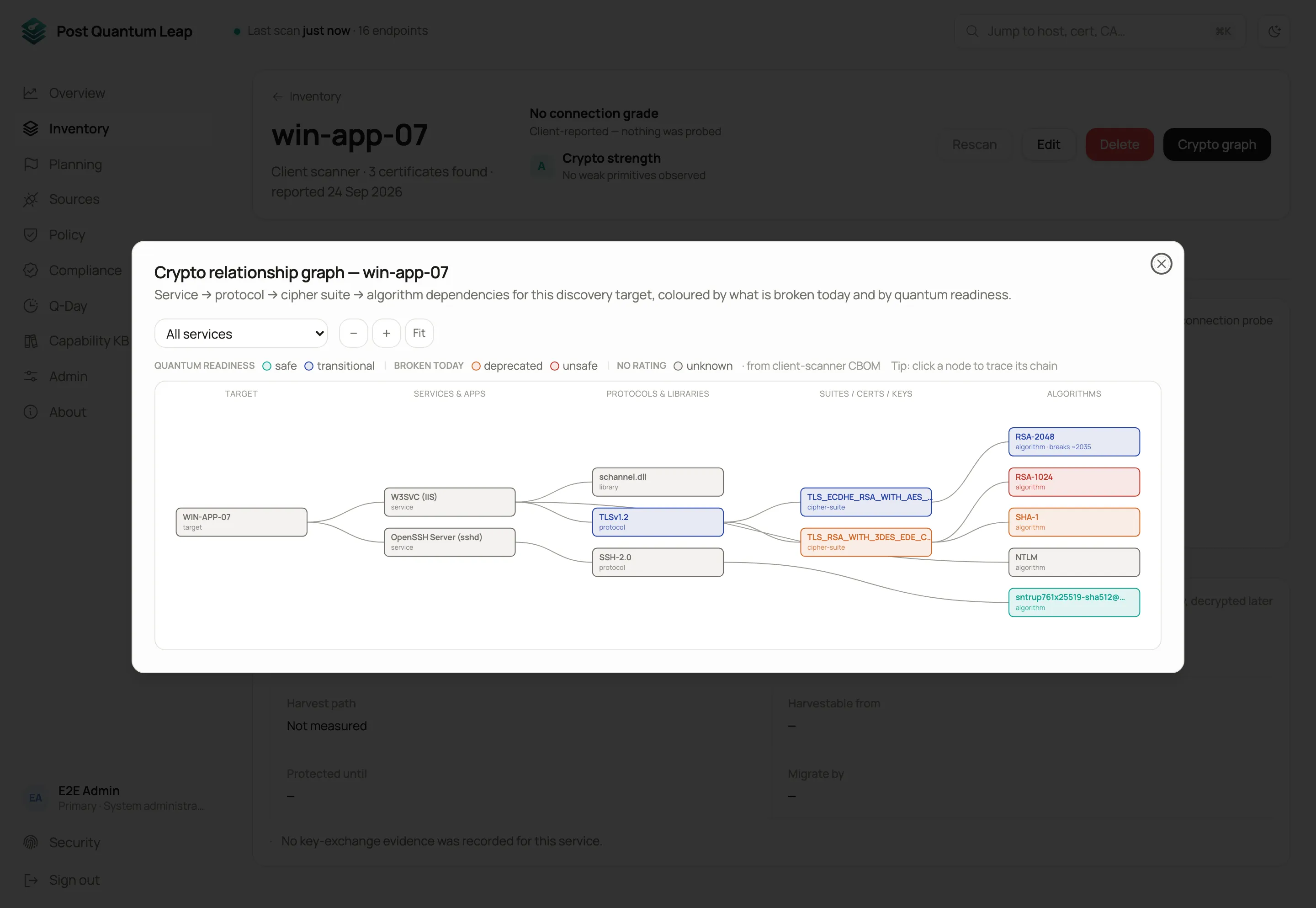
Task: Open Overview chart icon in sidebar
Action: tap(31, 93)
